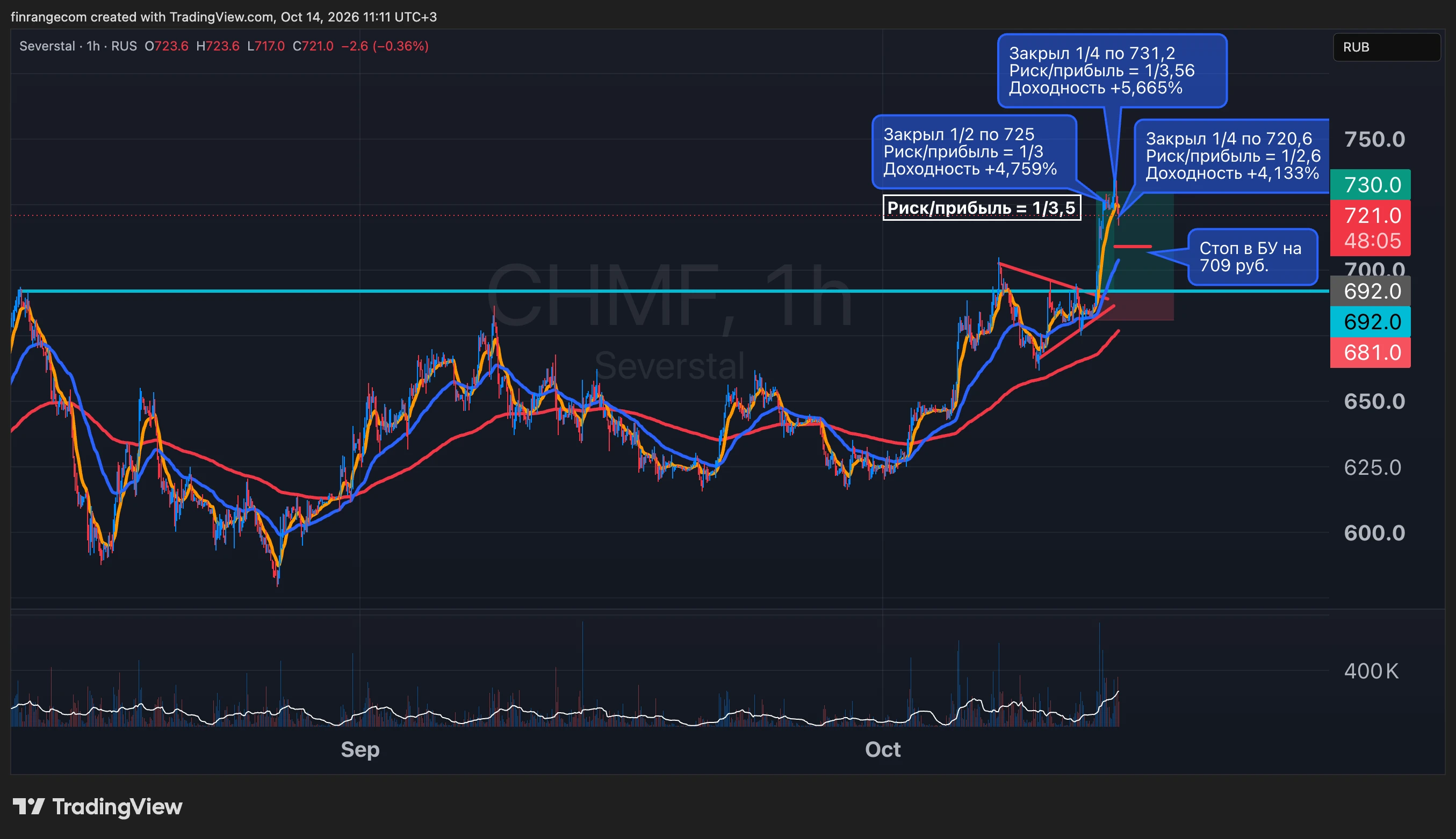Click the green 730.0 price label
The image size is (1456, 839).
pyautogui.click(x=1370, y=184)
